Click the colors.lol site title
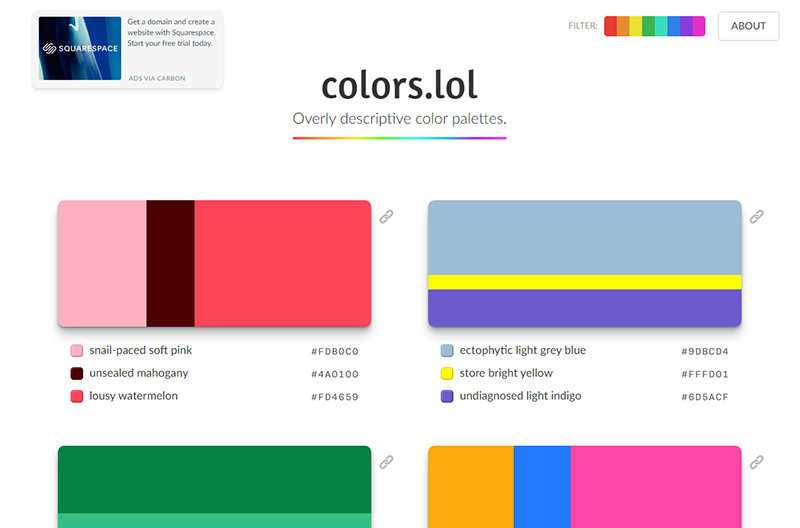This screenshot has width=800, height=528. point(399,85)
